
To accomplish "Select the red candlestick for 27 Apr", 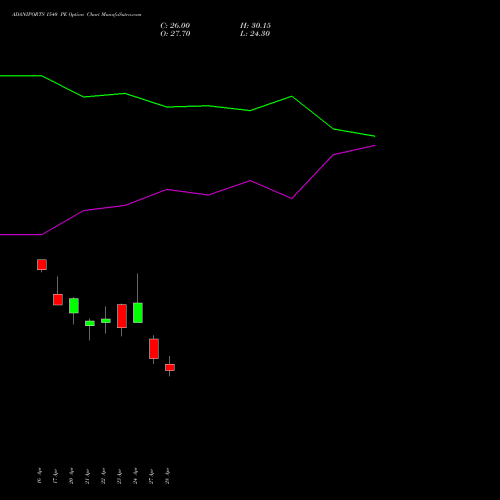I will pos(154,349).
